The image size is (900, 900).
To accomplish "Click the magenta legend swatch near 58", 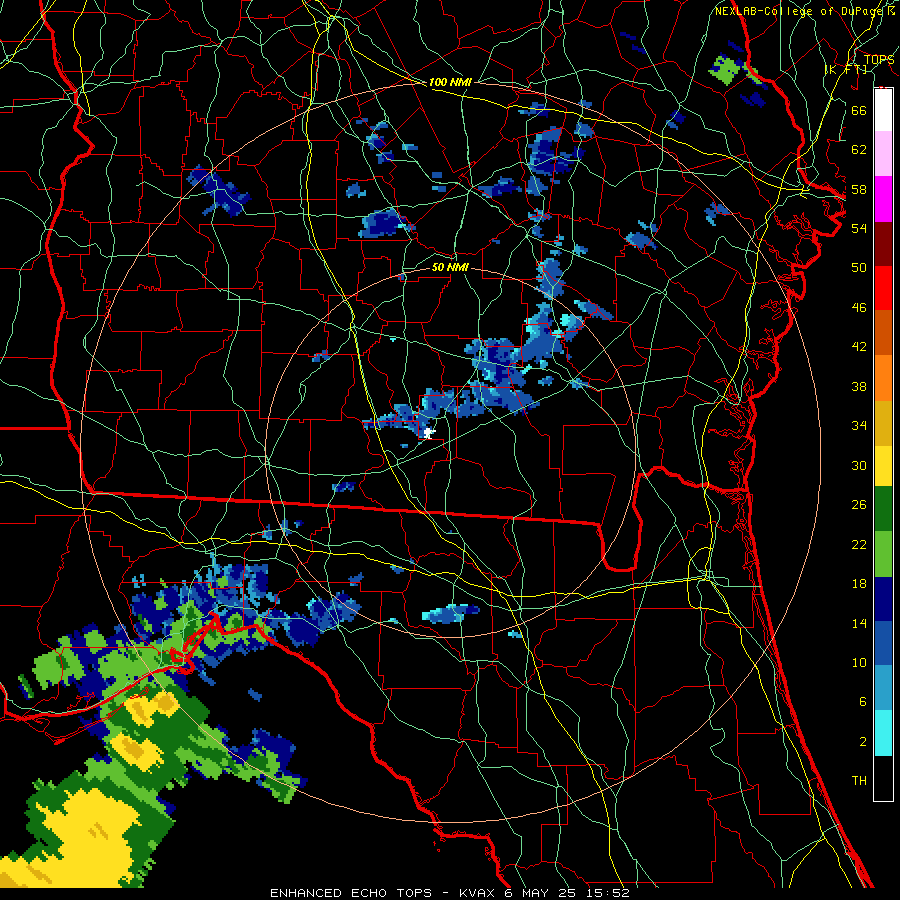I will 883,199.
